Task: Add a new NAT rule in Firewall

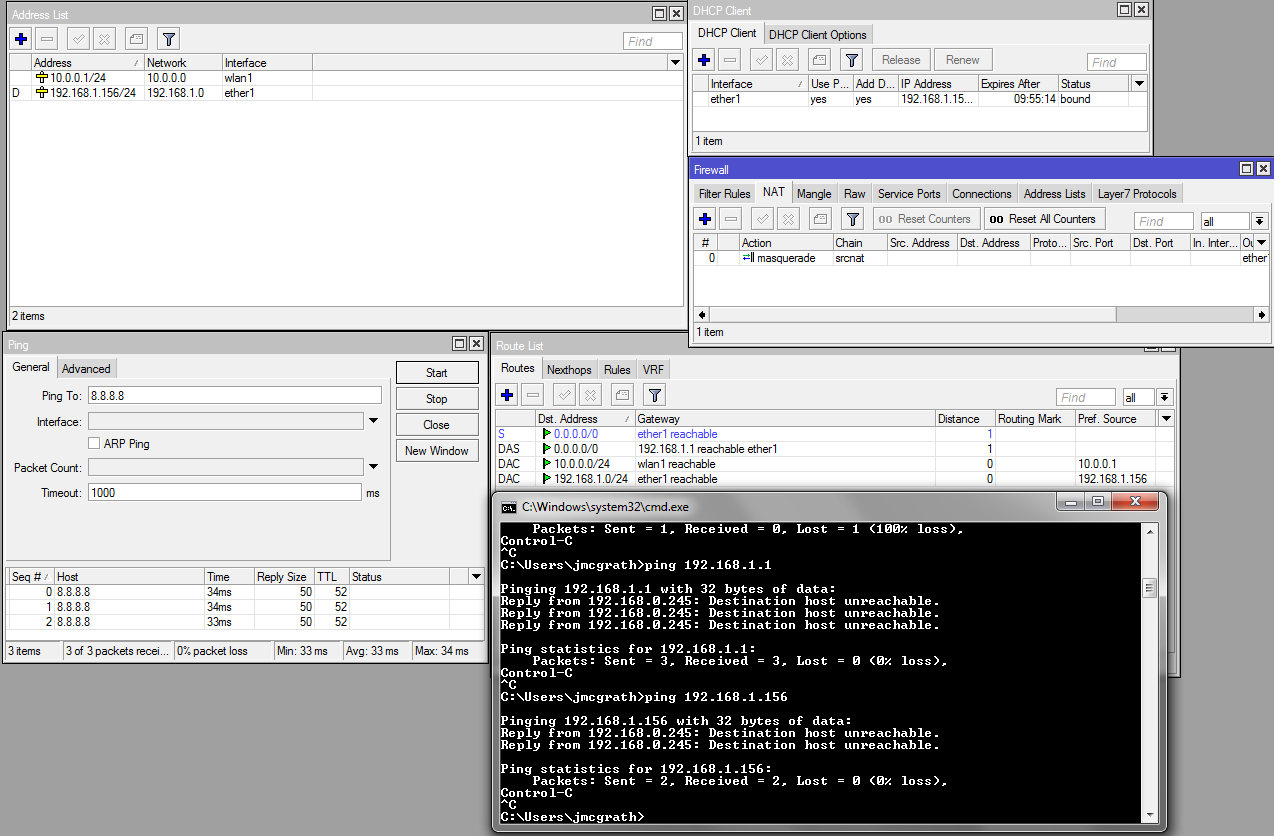Action: [x=703, y=218]
